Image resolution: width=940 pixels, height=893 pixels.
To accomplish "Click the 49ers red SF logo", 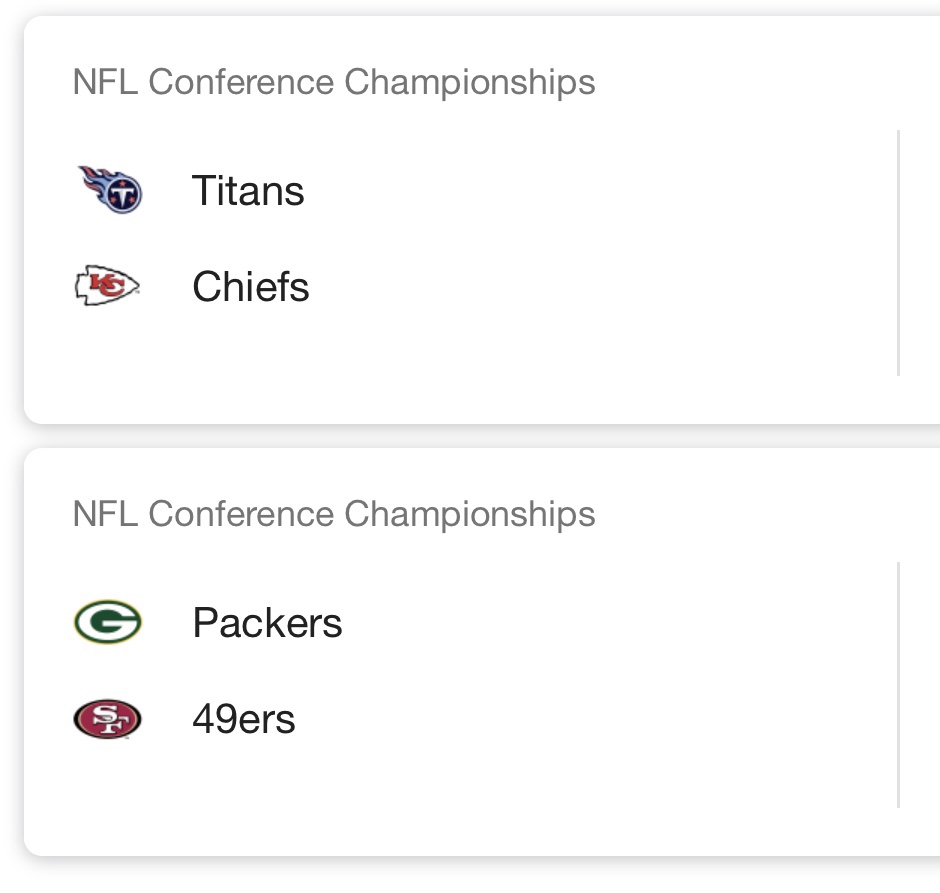I will click(x=108, y=719).
